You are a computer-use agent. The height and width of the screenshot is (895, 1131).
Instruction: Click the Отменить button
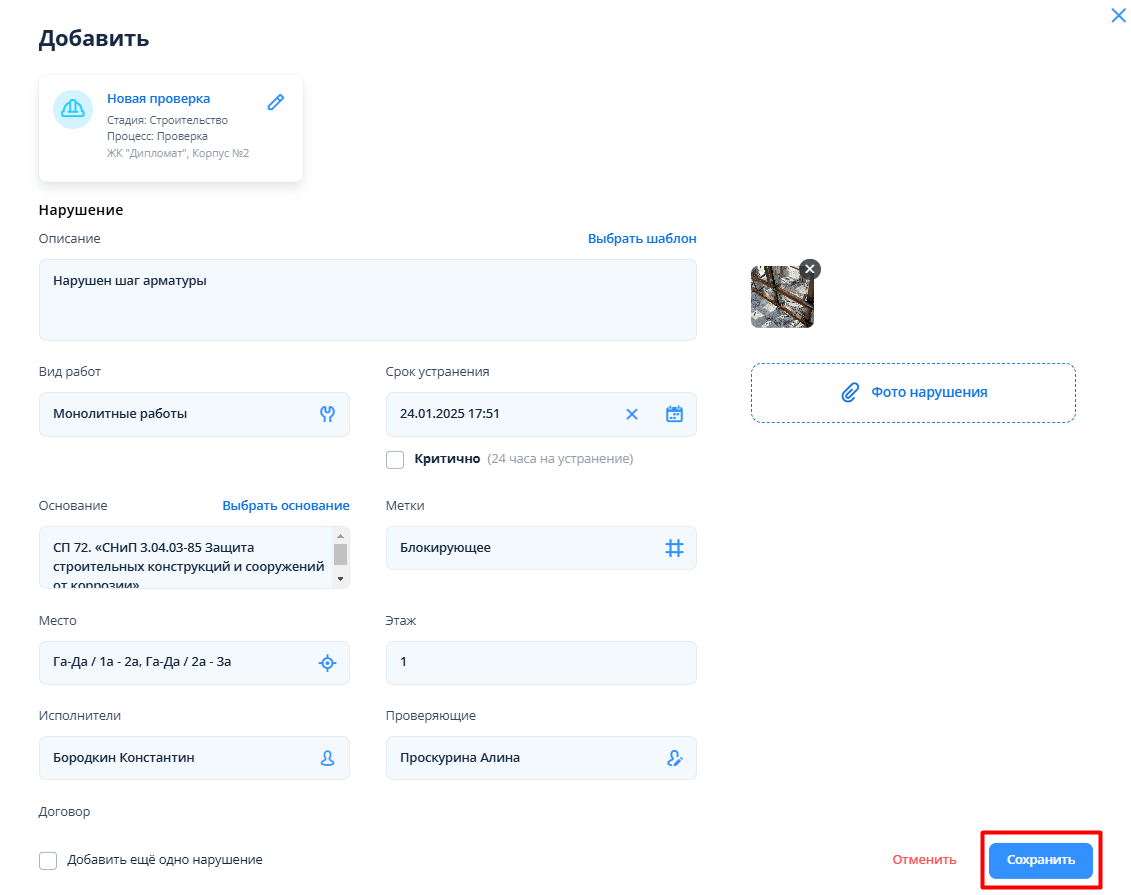pyautogui.click(x=924, y=860)
